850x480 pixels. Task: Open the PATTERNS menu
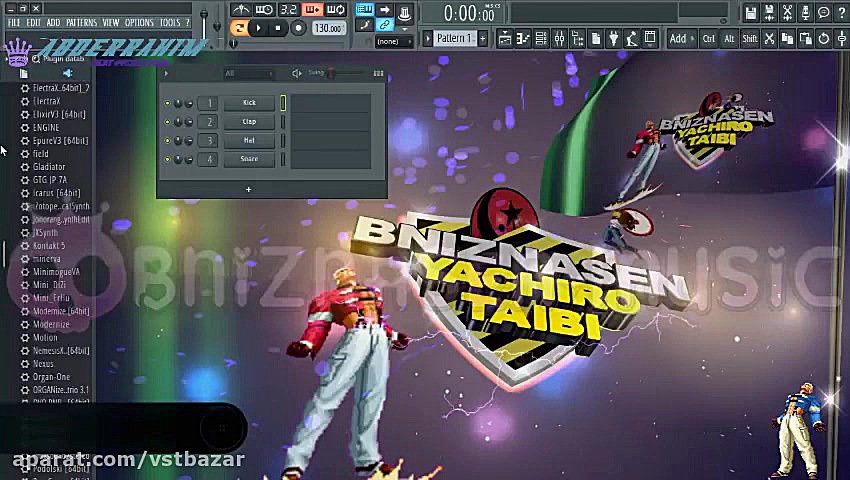point(81,23)
